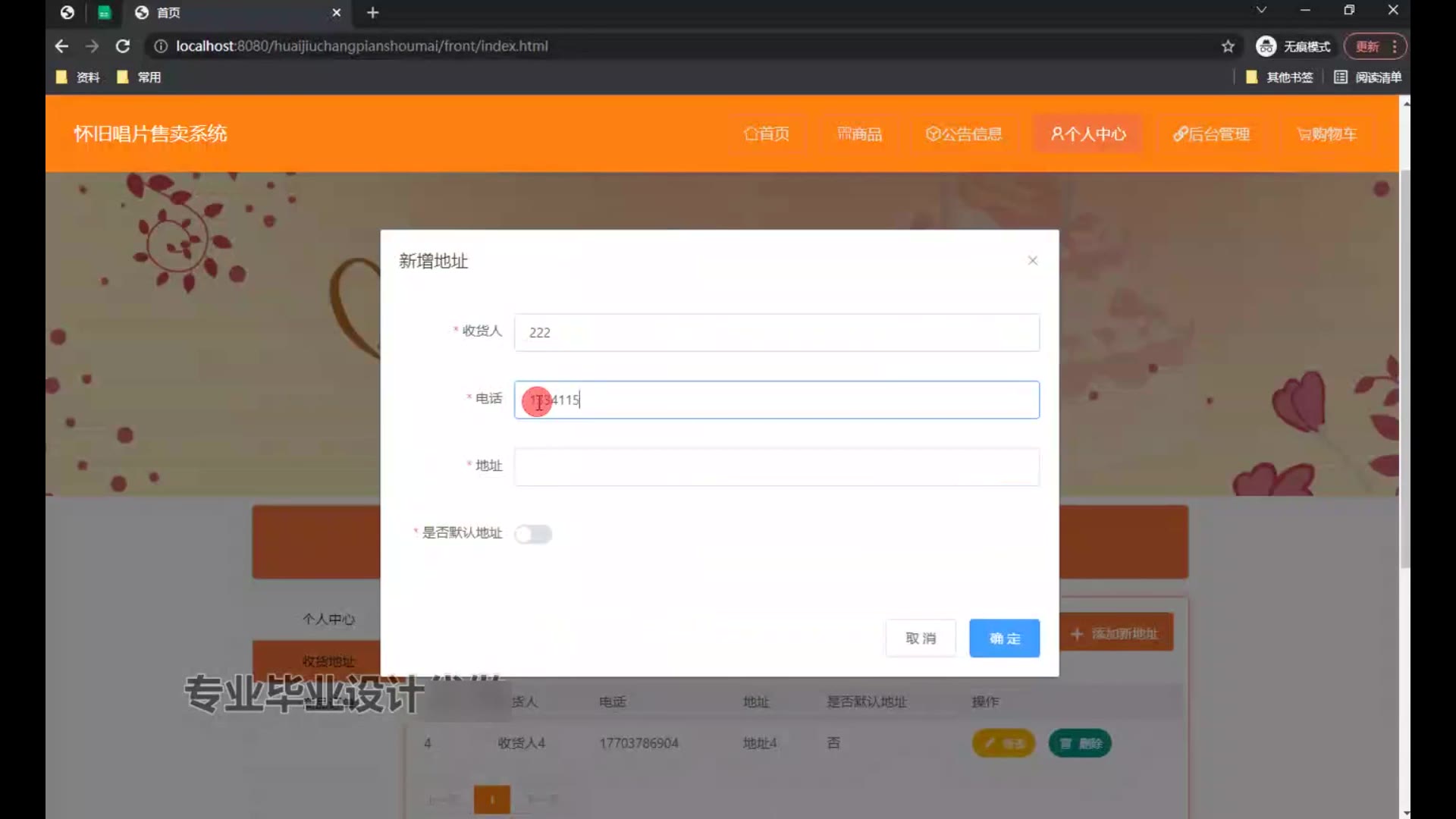Click into the 收货人 input field
The image size is (1456, 819).
pos(776,332)
